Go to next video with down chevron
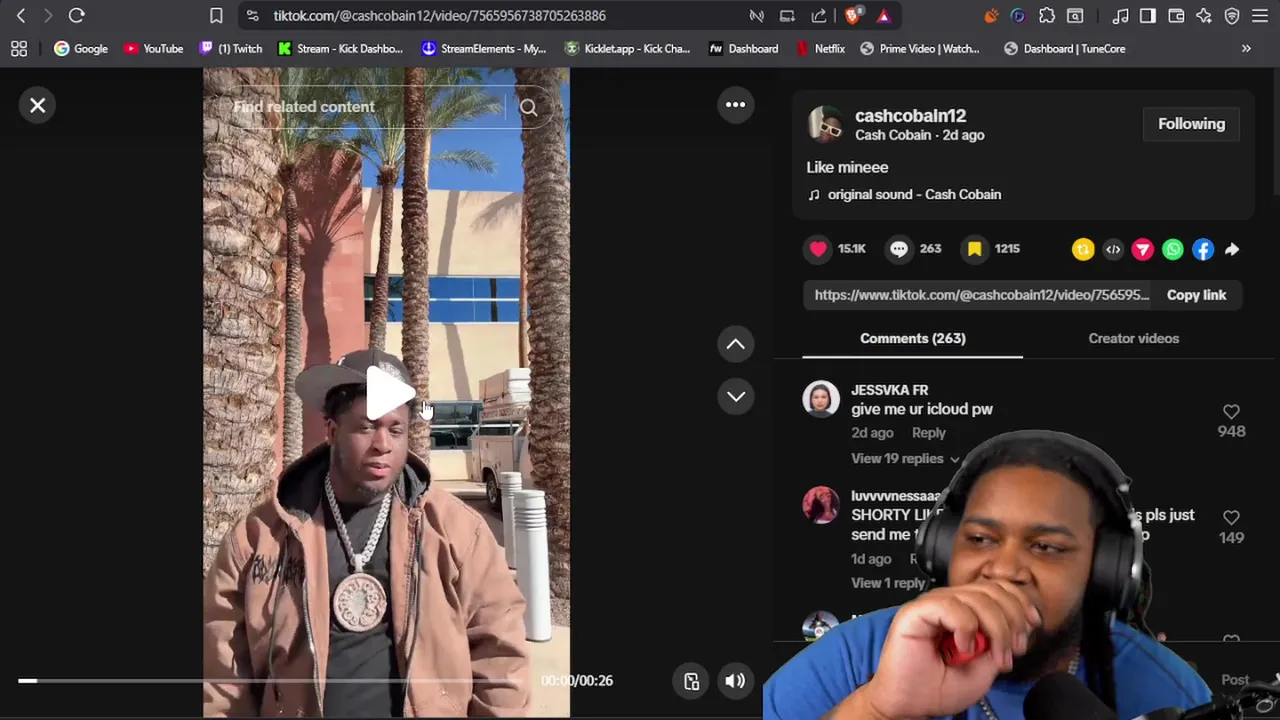The width and height of the screenshot is (1280, 720). pyautogui.click(x=735, y=396)
